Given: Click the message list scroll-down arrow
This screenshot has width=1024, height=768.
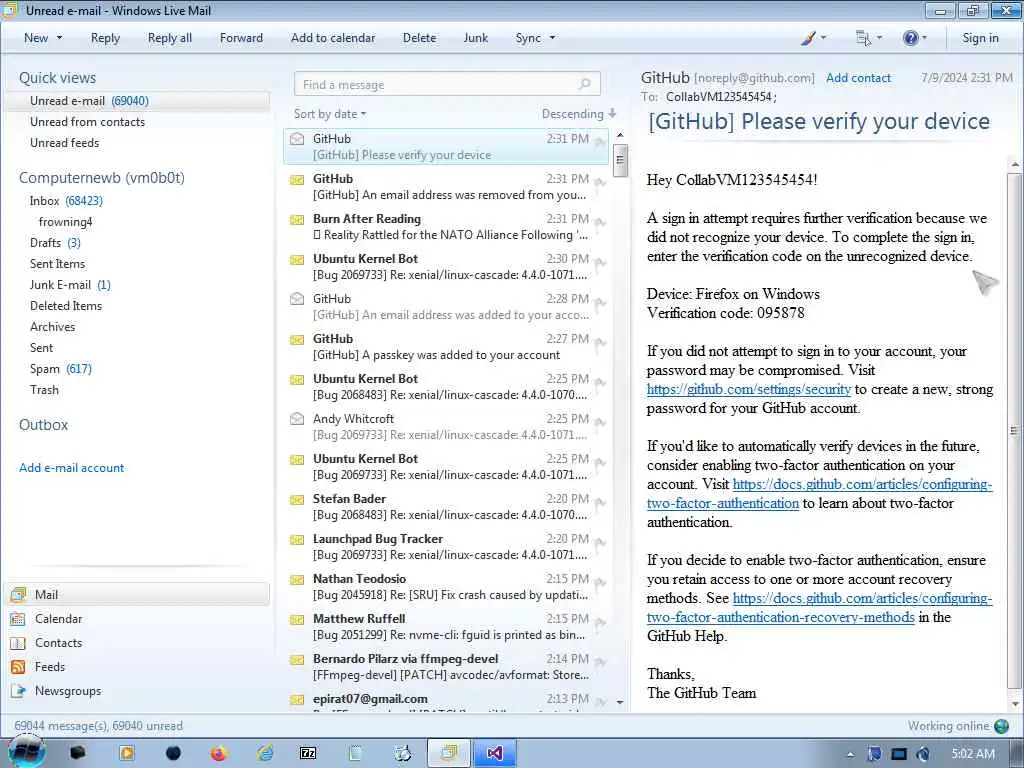Looking at the screenshot, I should 620,702.
